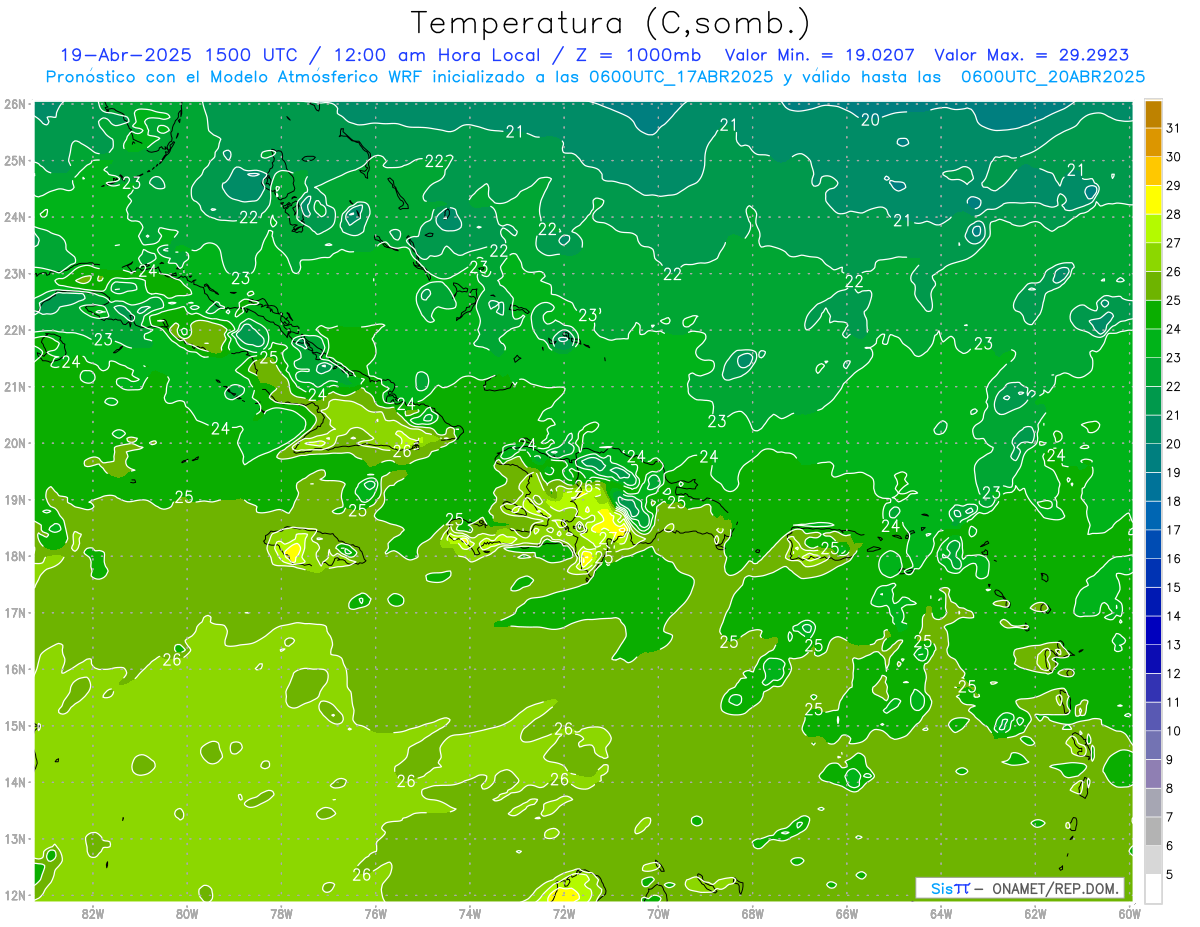1200x927 pixels.
Task: Click the 66W longitude axis label
Action: coord(847,913)
